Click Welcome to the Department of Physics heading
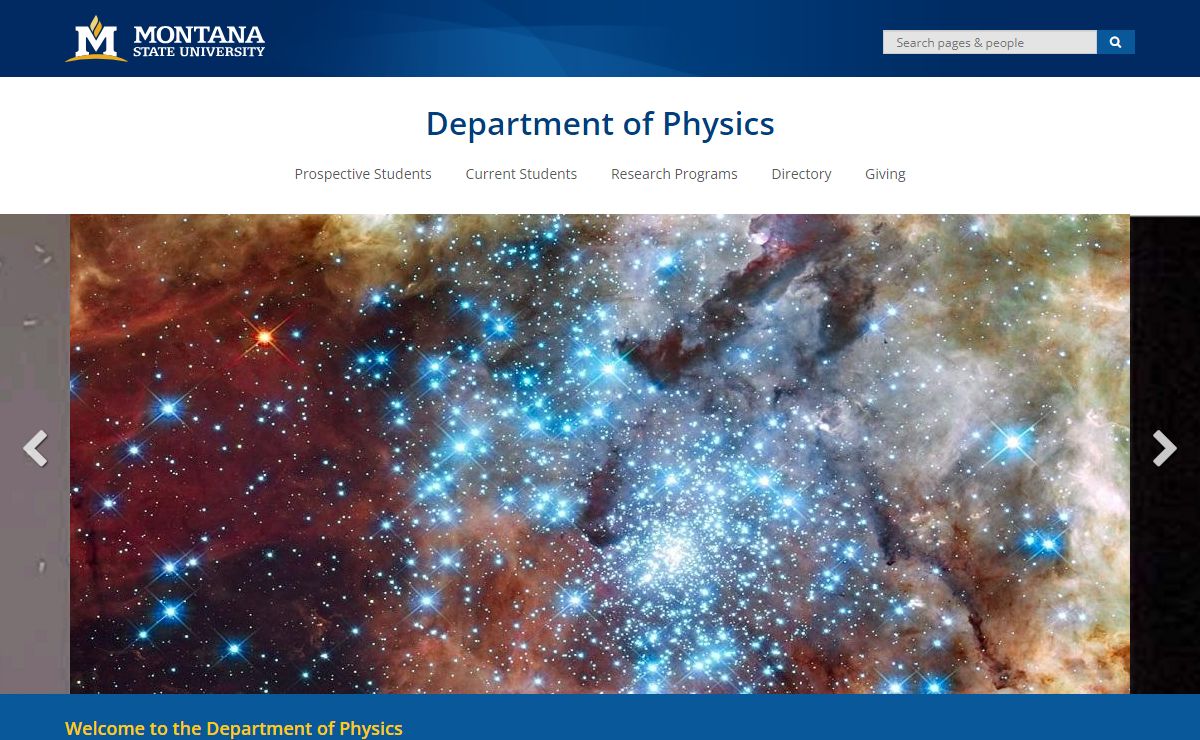 [234, 728]
